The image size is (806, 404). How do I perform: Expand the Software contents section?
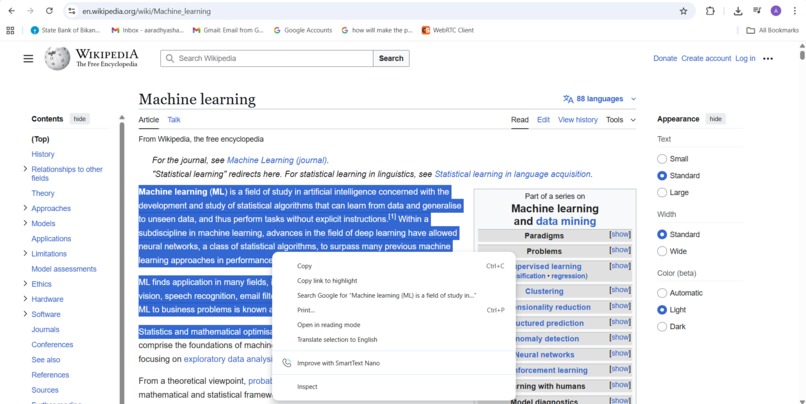click(x=25, y=314)
